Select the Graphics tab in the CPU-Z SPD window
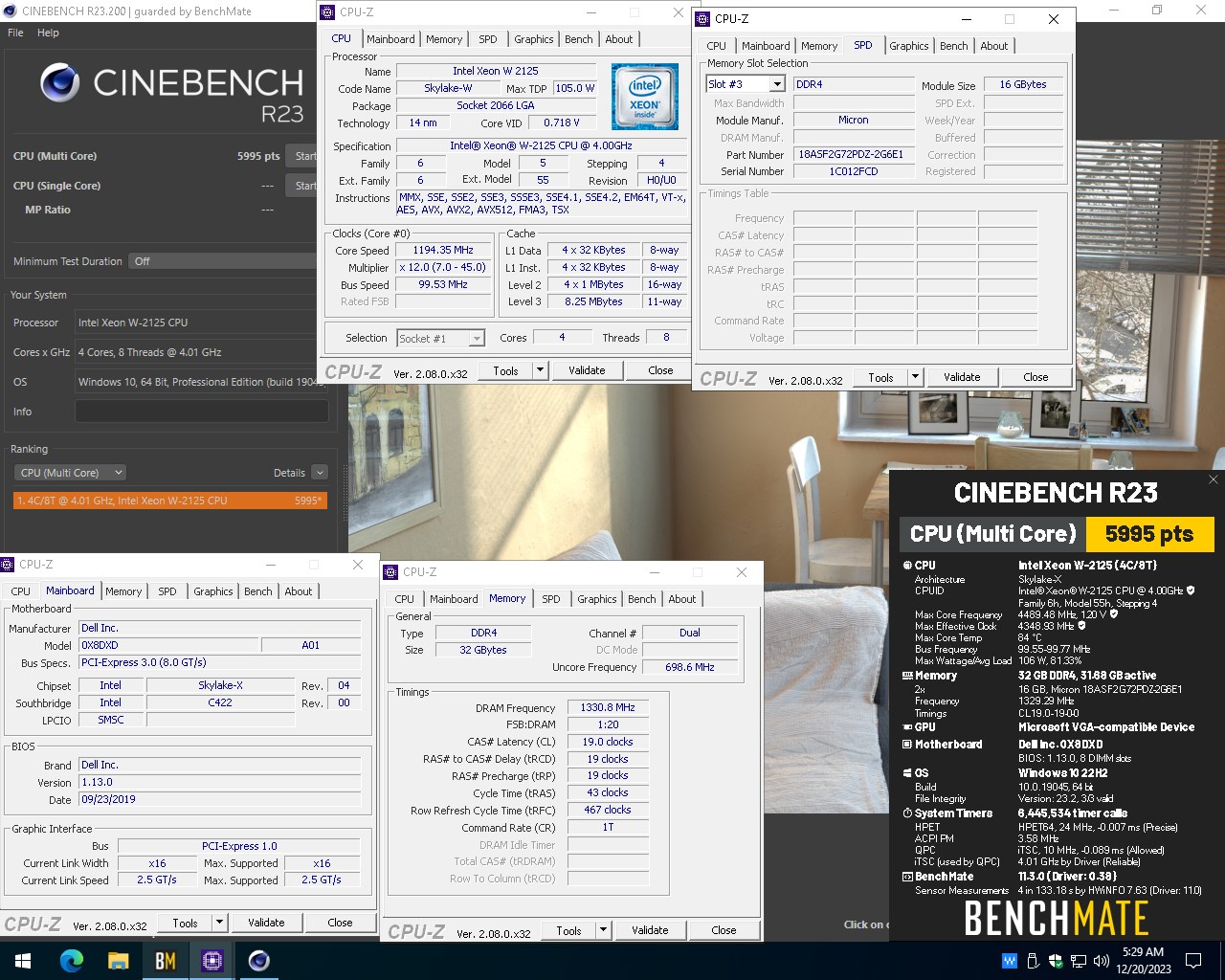This screenshot has height=980, width=1225. (908, 46)
